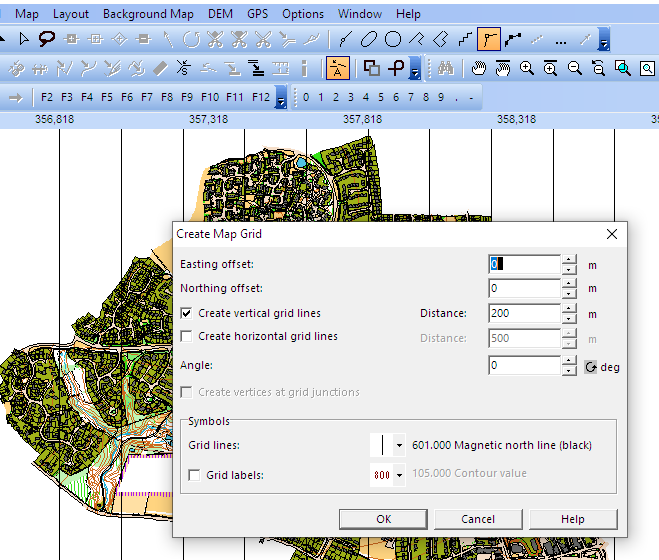Increase the Easting offset with up spinner
Screen dimensions: 659x560
569,259
